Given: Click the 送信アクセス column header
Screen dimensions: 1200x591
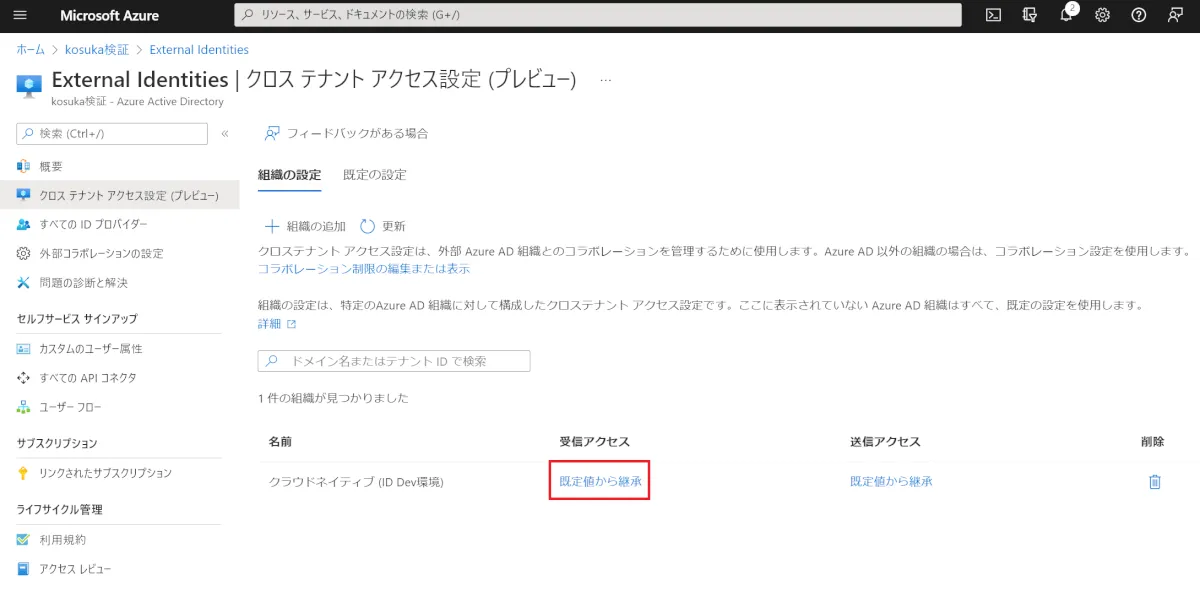Looking at the screenshot, I should (885, 441).
